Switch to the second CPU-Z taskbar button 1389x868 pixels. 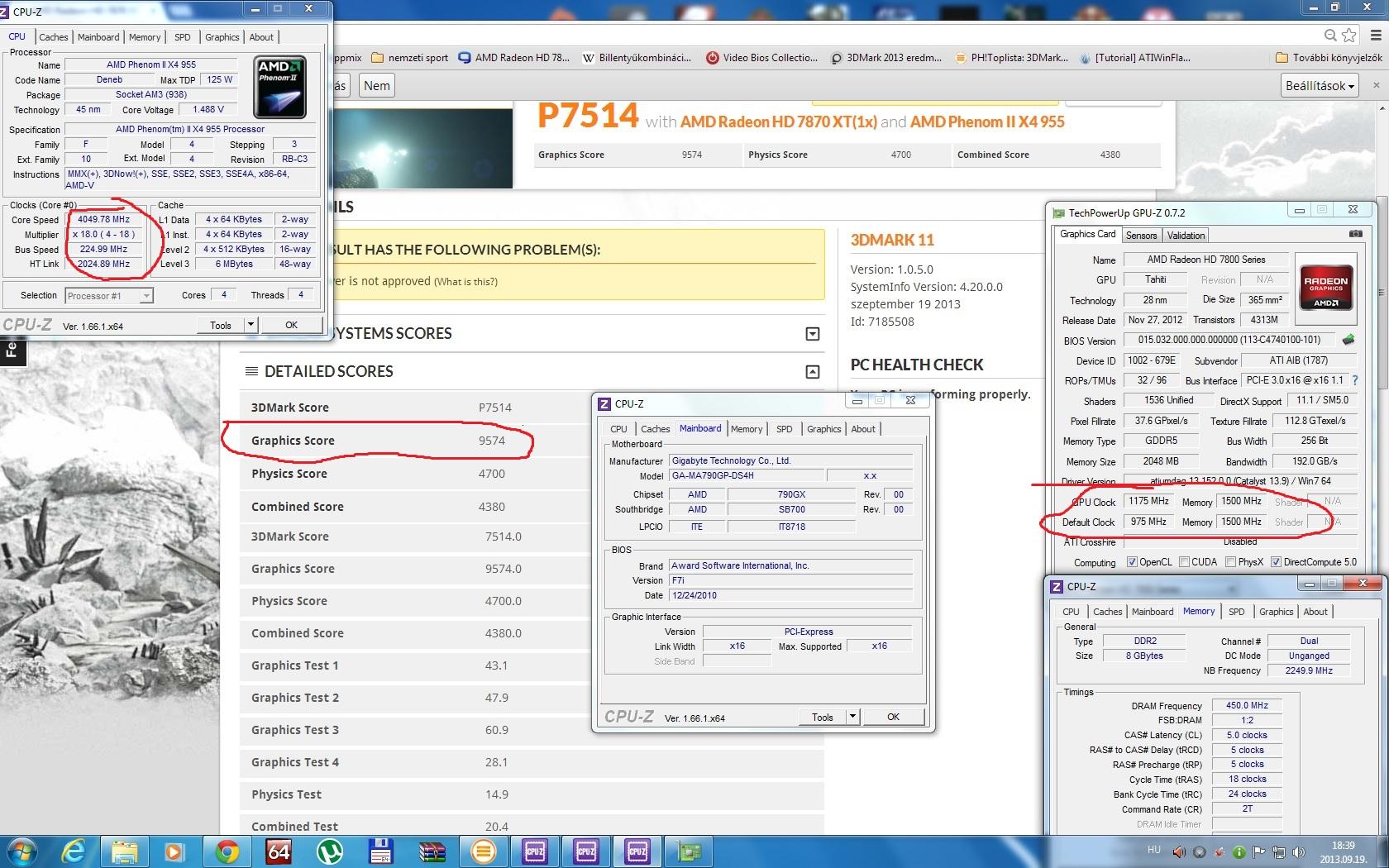[586, 851]
